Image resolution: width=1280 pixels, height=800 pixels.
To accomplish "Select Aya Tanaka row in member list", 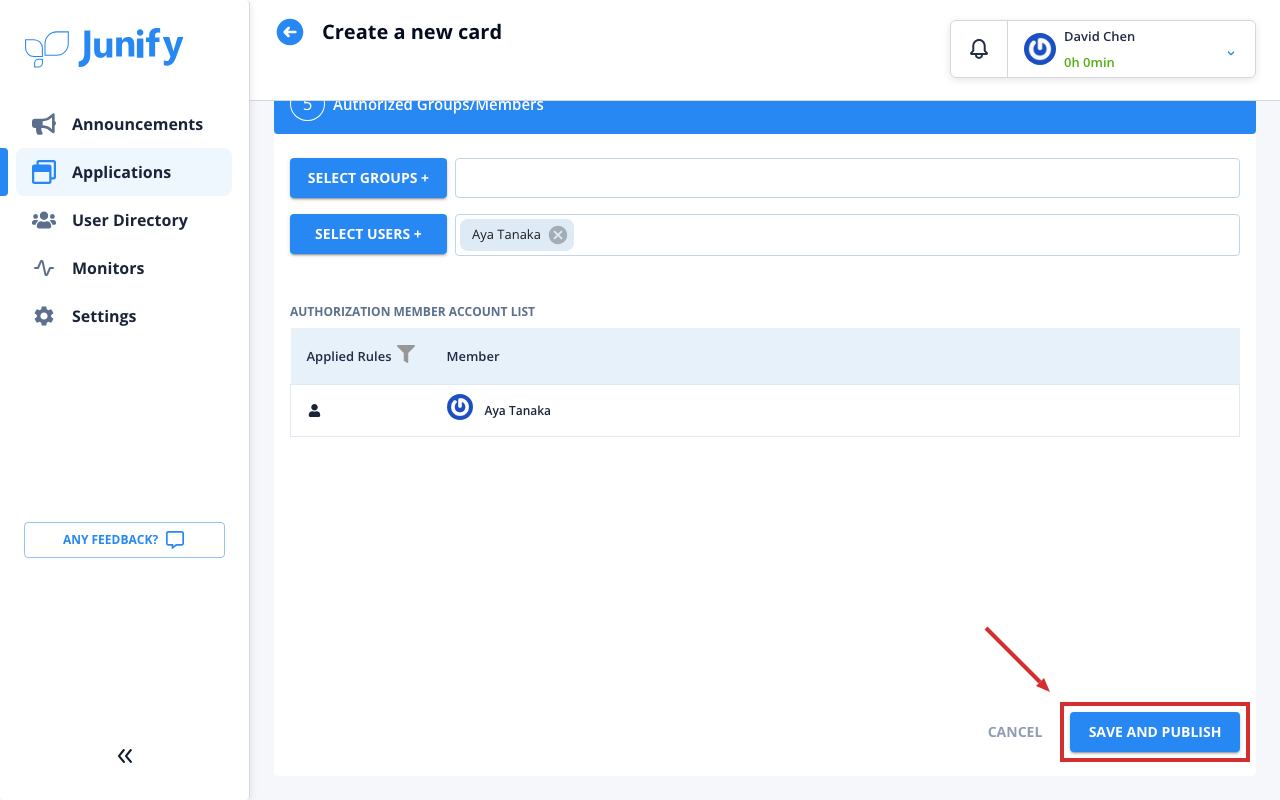I will tap(765, 411).
